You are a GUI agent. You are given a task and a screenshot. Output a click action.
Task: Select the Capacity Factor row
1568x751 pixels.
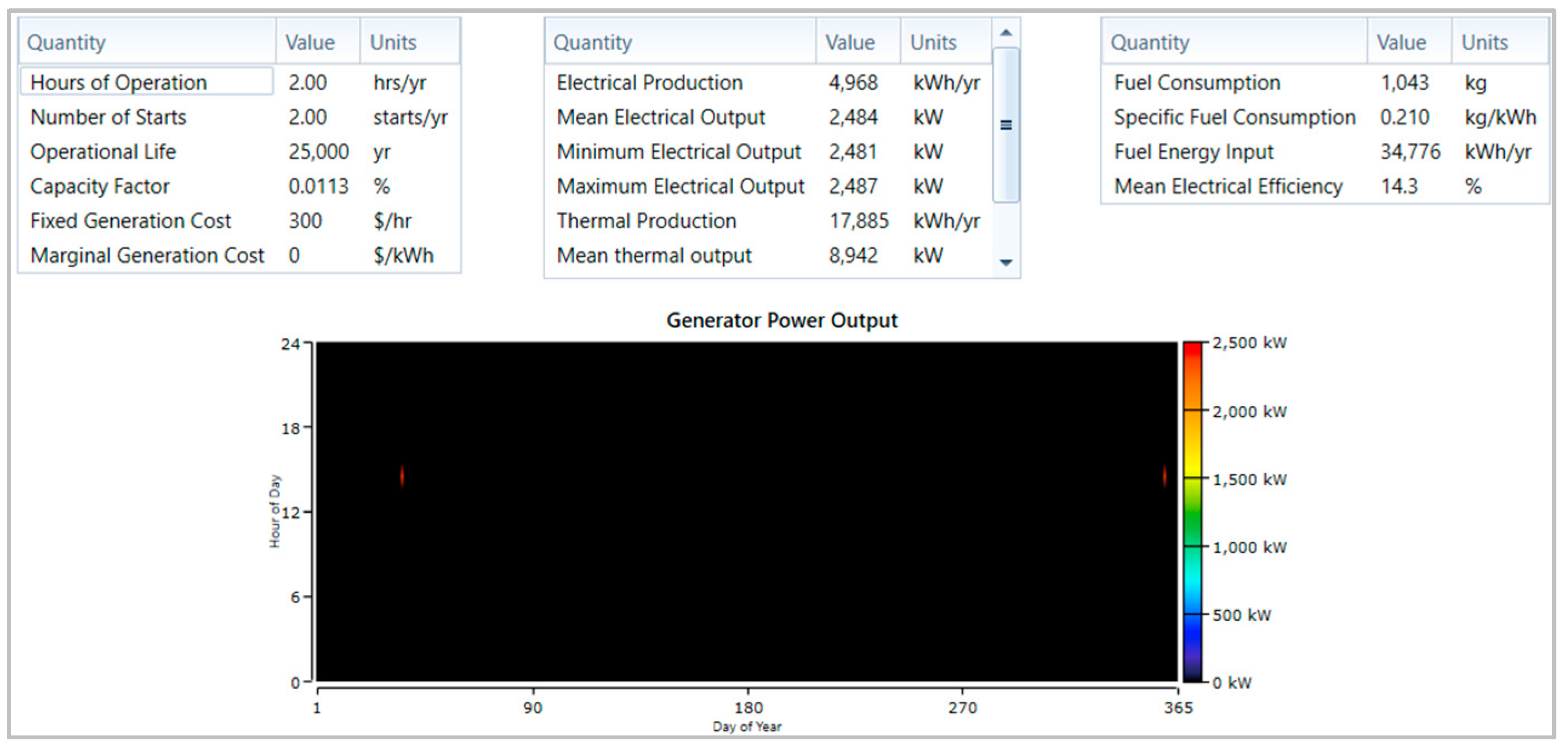point(100,186)
